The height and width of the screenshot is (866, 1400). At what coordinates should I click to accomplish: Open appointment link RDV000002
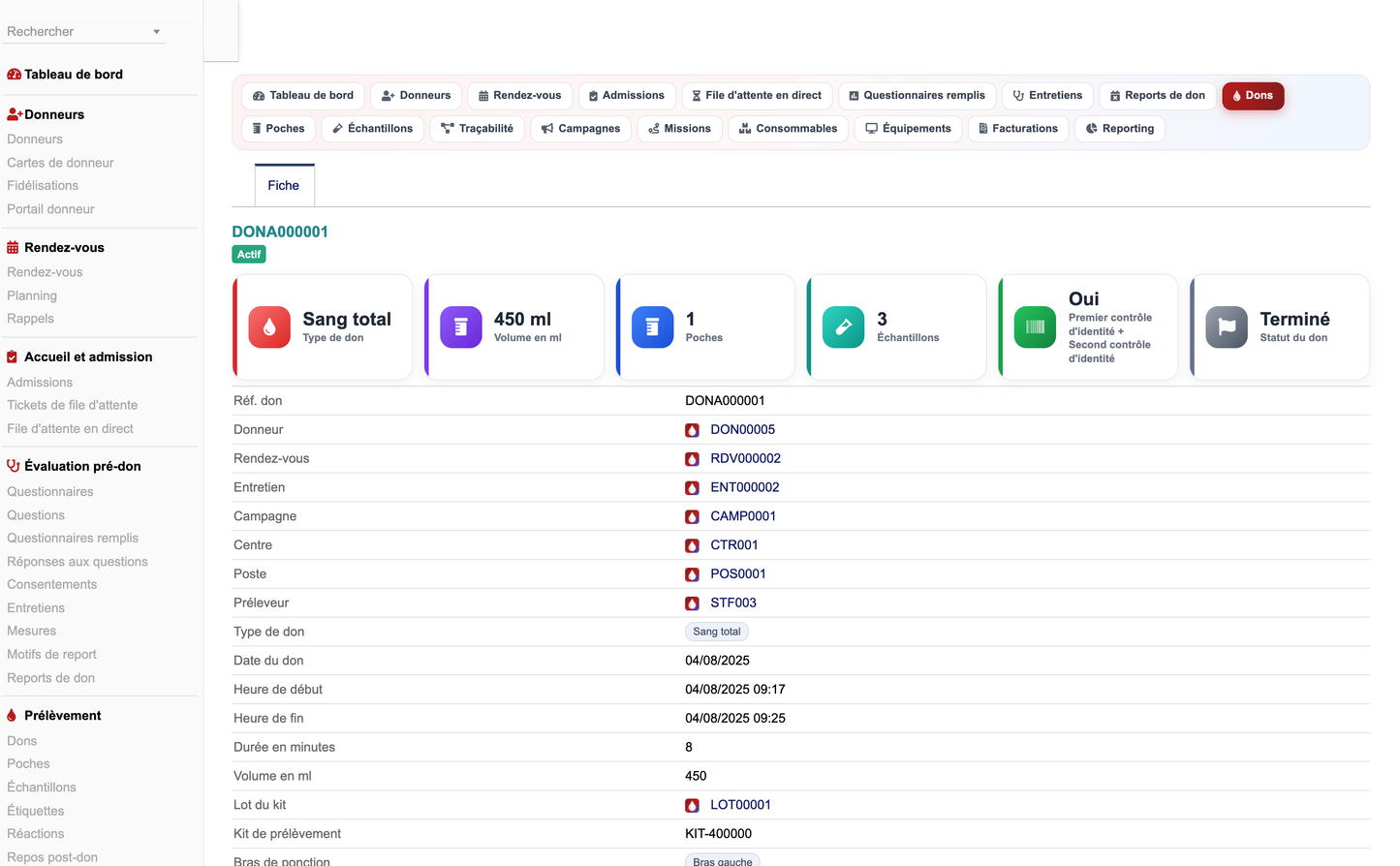pos(746,459)
